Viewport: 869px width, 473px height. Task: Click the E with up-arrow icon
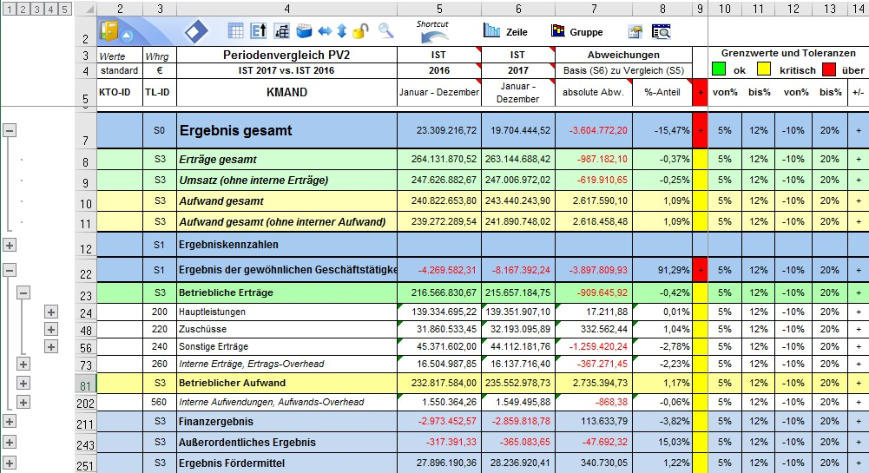pos(258,31)
